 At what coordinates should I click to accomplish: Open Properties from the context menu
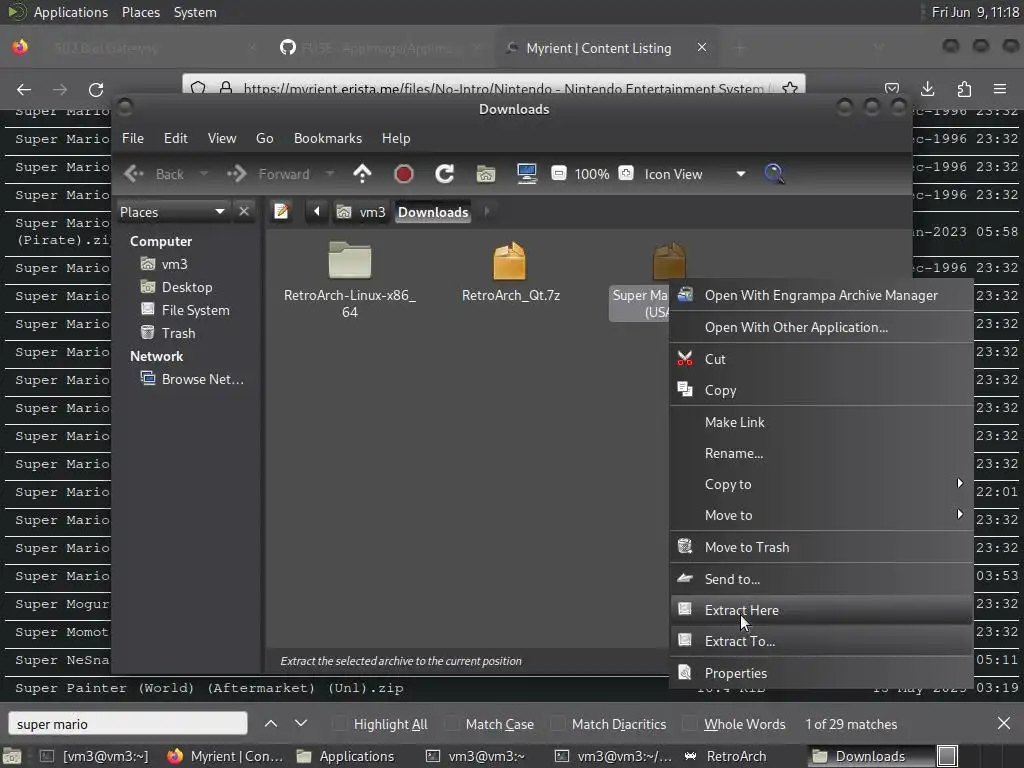821,673
